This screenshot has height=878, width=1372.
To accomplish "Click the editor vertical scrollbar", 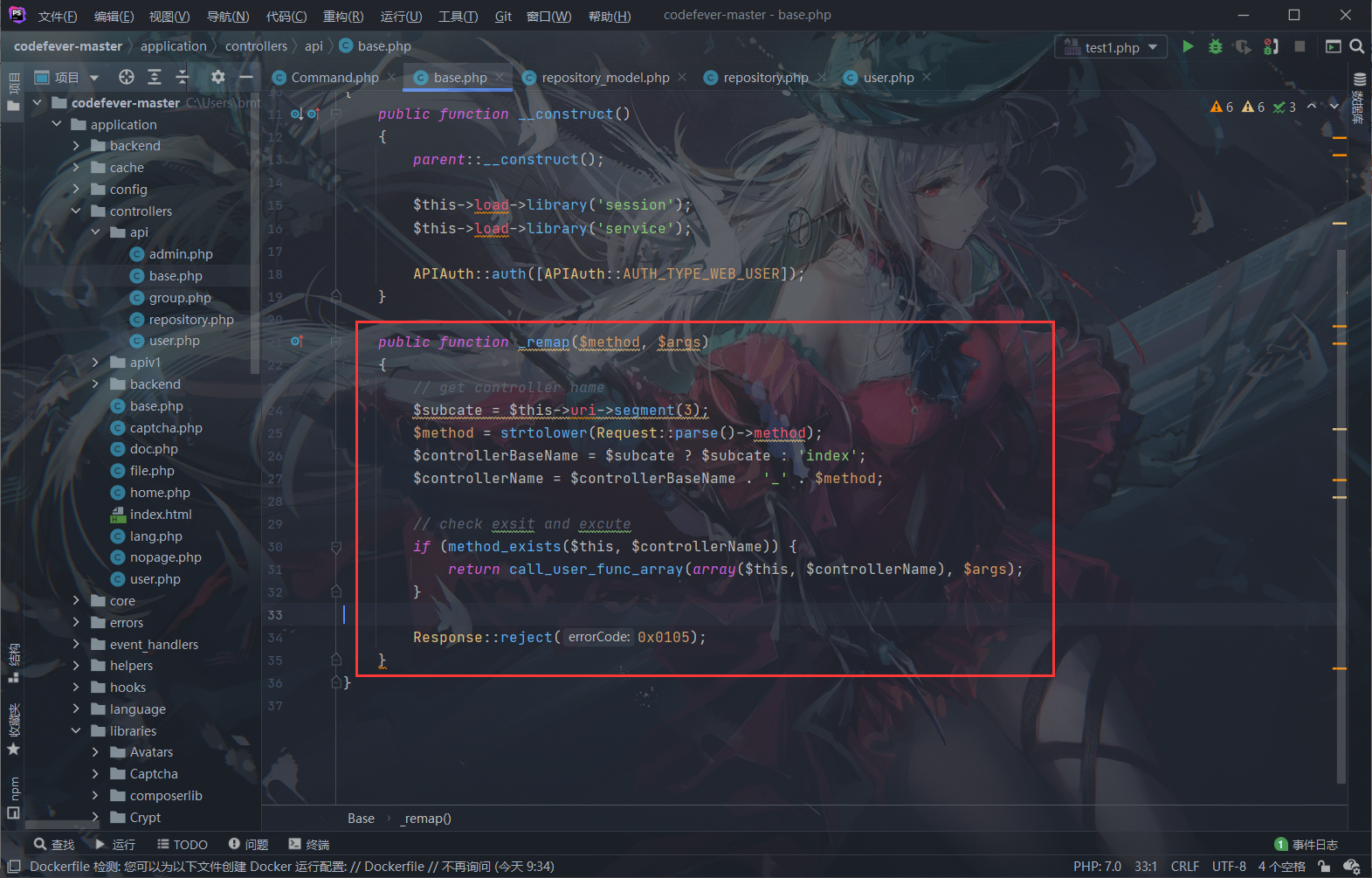I will pos(1341,515).
